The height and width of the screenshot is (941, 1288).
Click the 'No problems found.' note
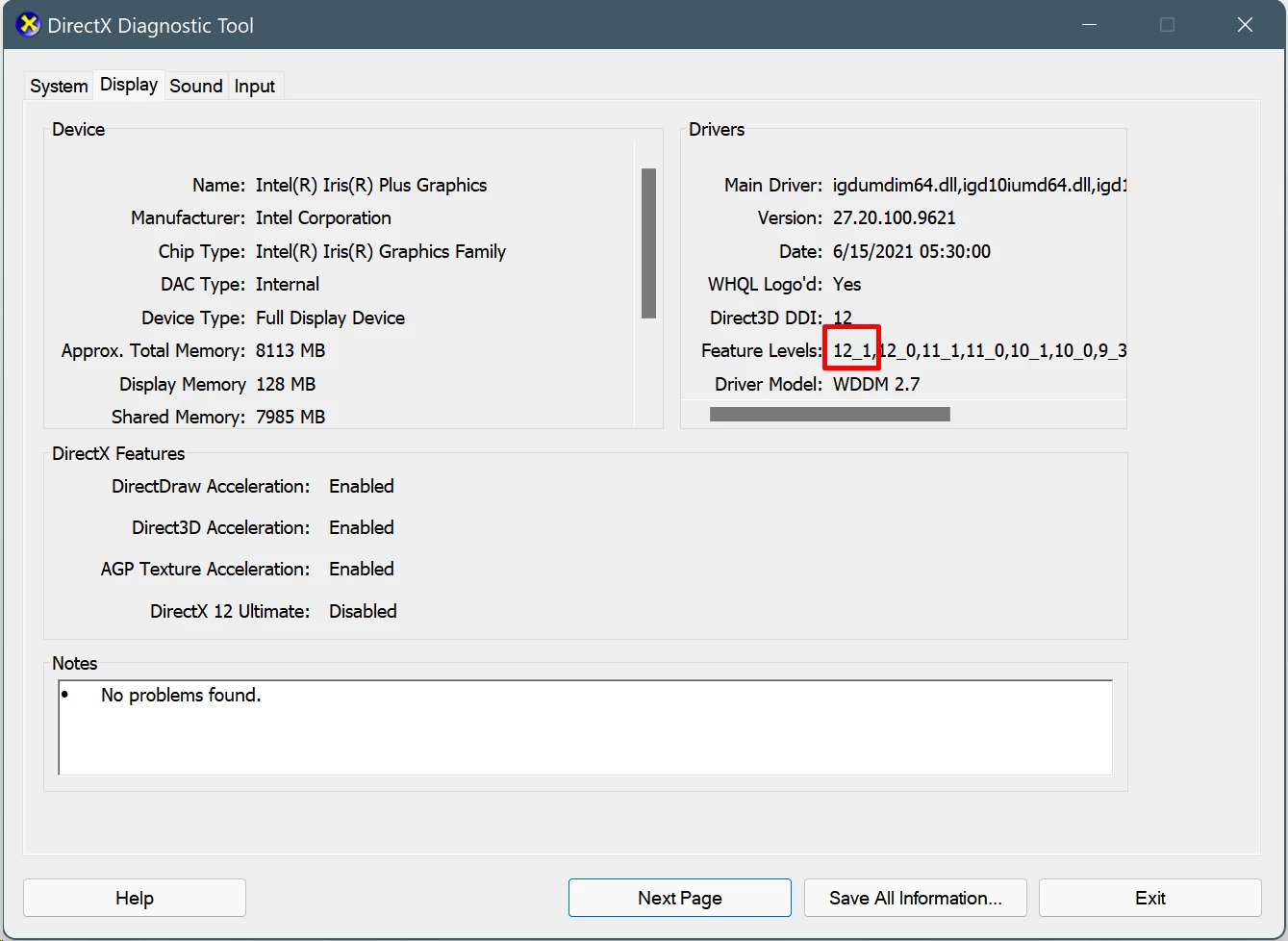181,695
